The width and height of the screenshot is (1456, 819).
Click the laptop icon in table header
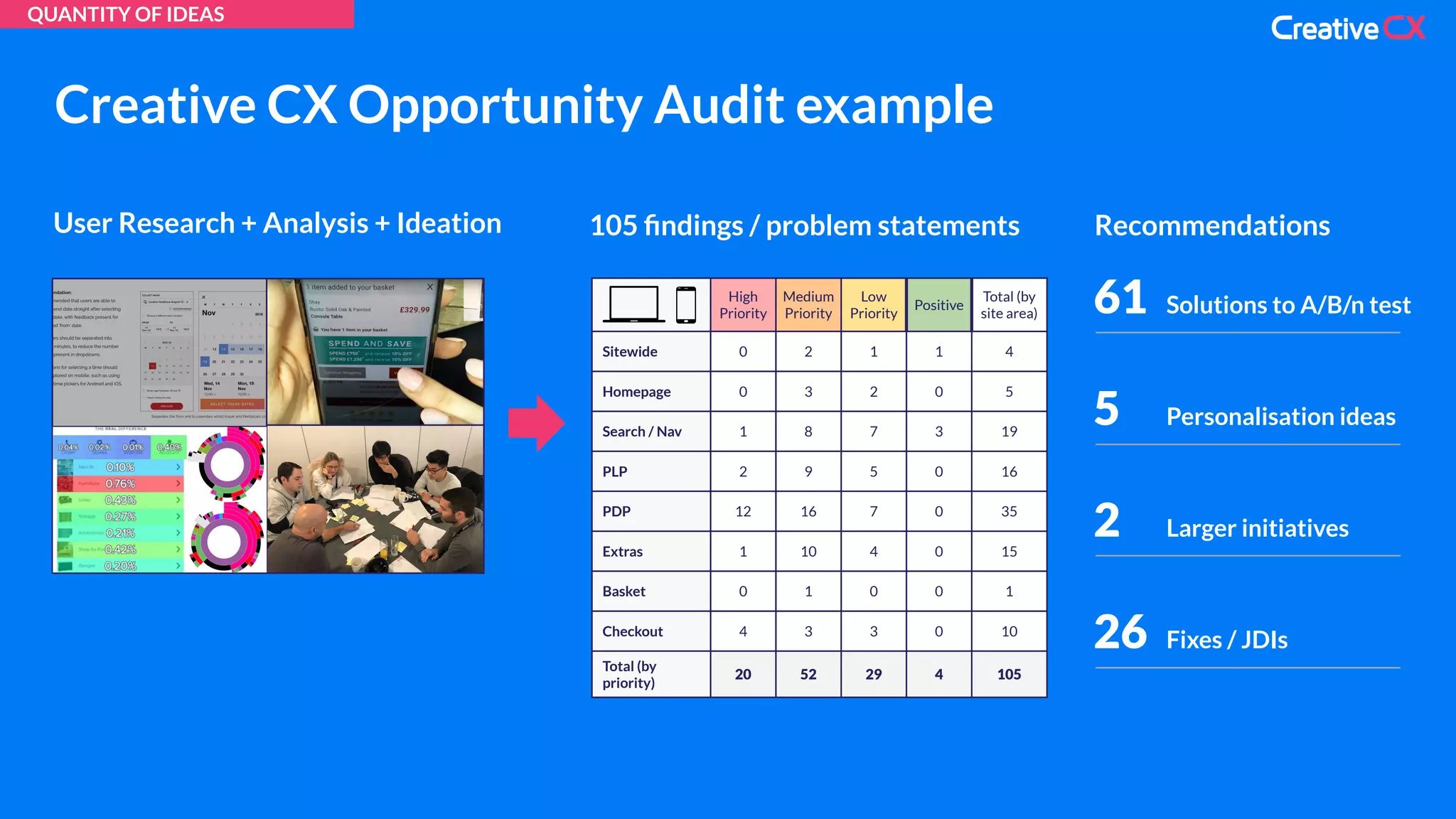click(x=634, y=304)
